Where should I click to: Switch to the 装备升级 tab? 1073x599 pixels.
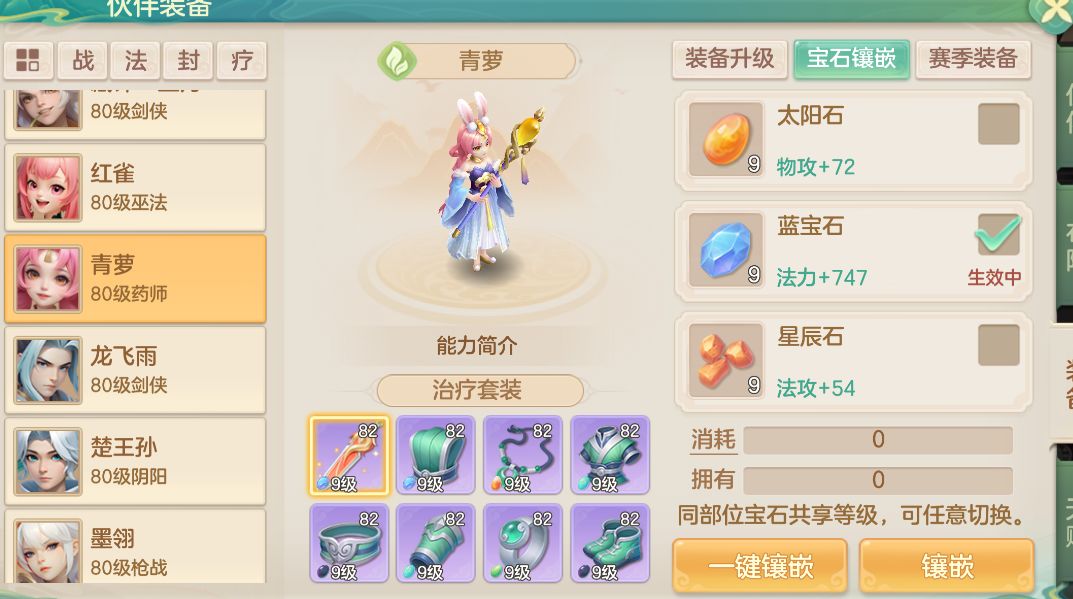[x=729, y=60]
